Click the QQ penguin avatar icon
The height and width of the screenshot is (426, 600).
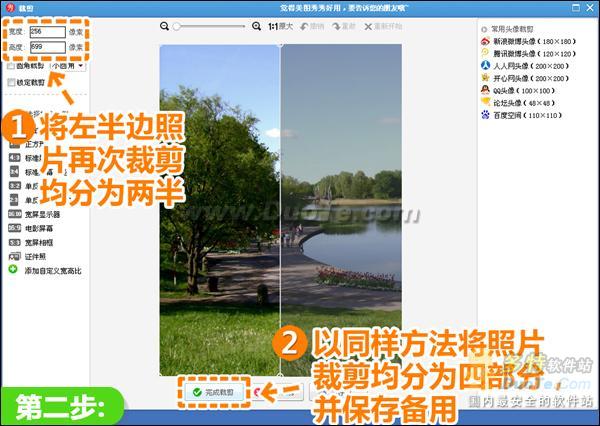486,90
